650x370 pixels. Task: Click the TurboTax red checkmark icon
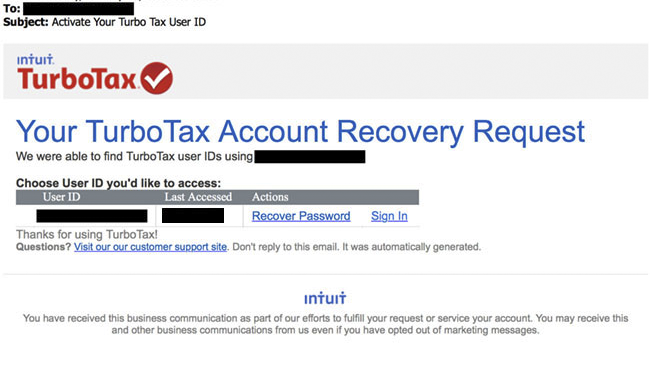(x=157, y=78)
